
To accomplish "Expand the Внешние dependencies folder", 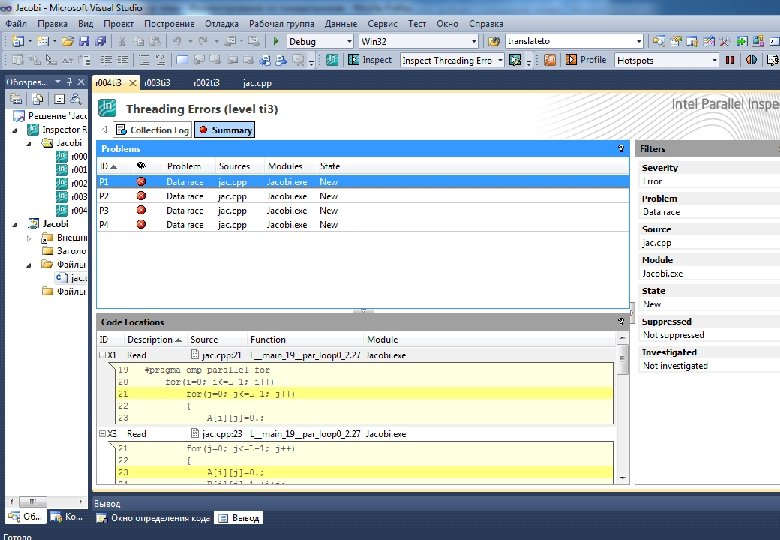I will pos(29,238).
